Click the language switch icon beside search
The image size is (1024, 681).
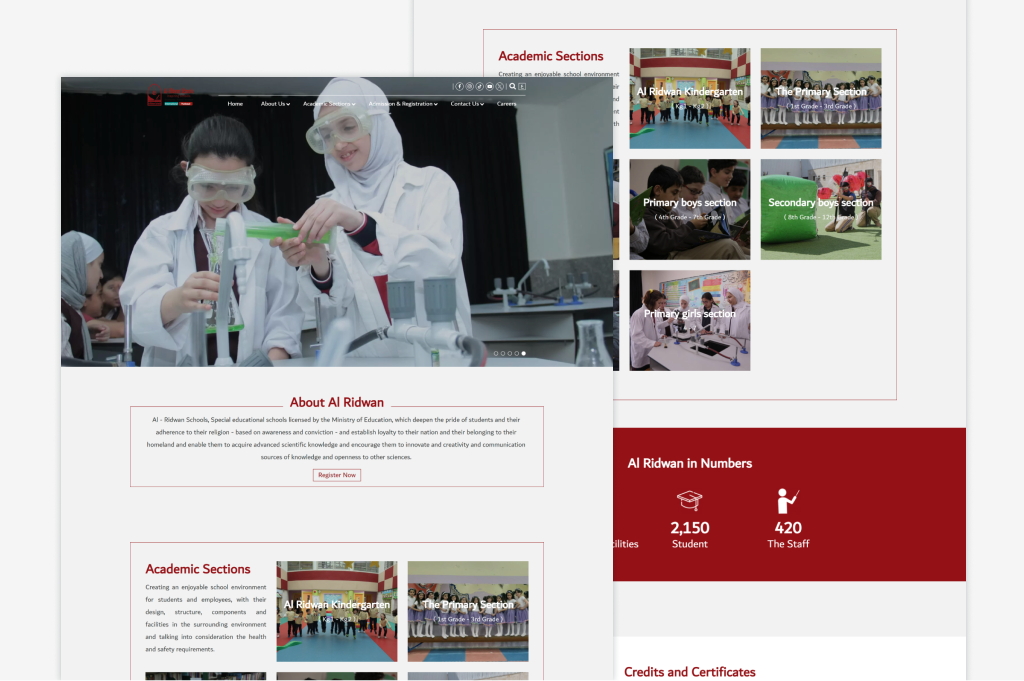pyautogui.click(x=522, y=86)
